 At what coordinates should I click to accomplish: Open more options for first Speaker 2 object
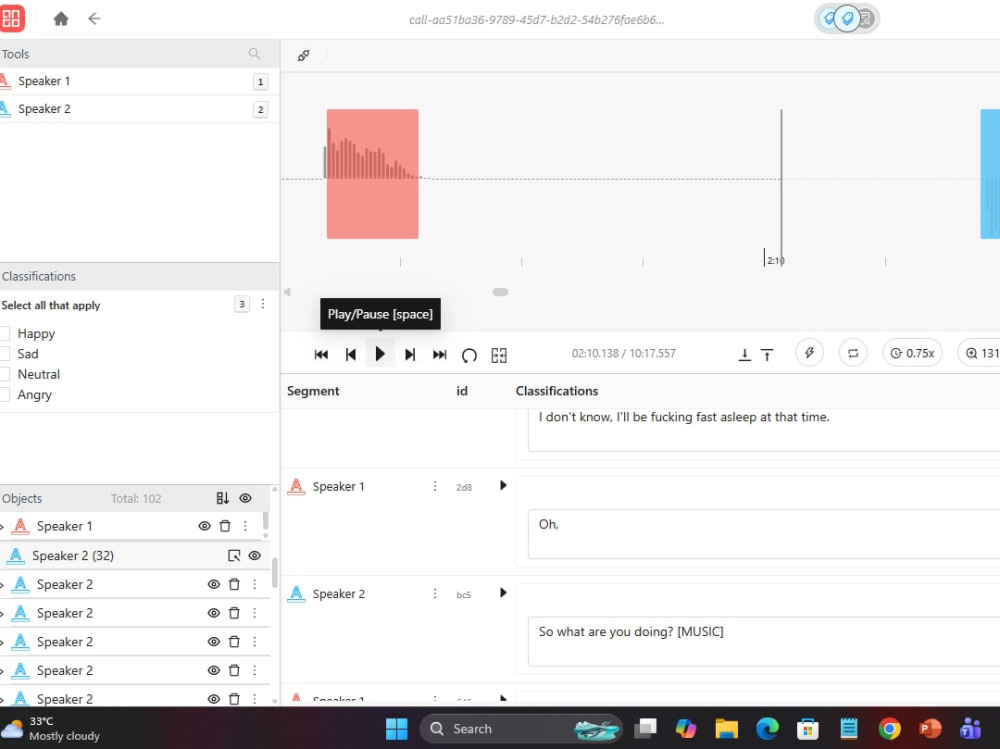(x=254, y=584)
